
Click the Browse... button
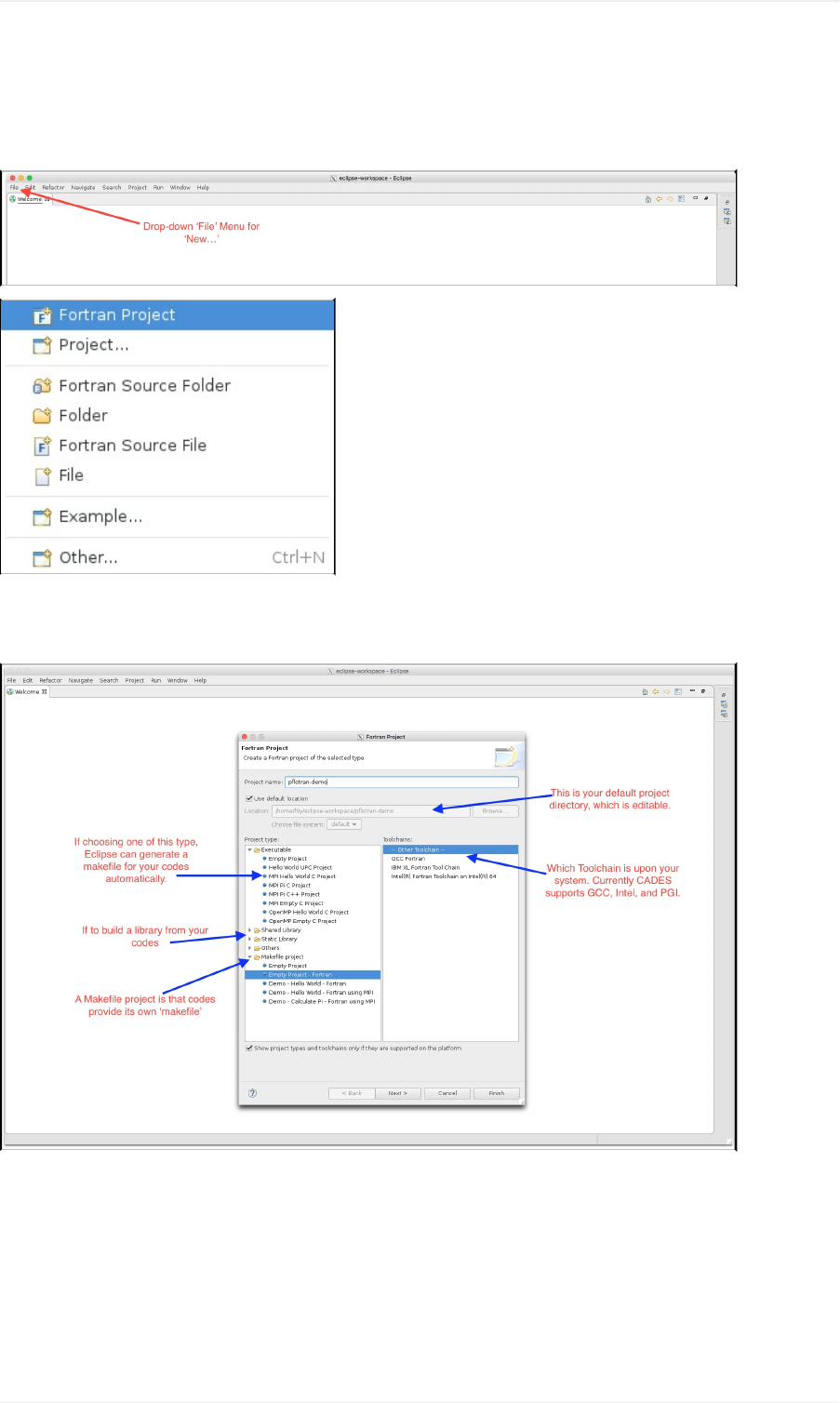point(495,811)
